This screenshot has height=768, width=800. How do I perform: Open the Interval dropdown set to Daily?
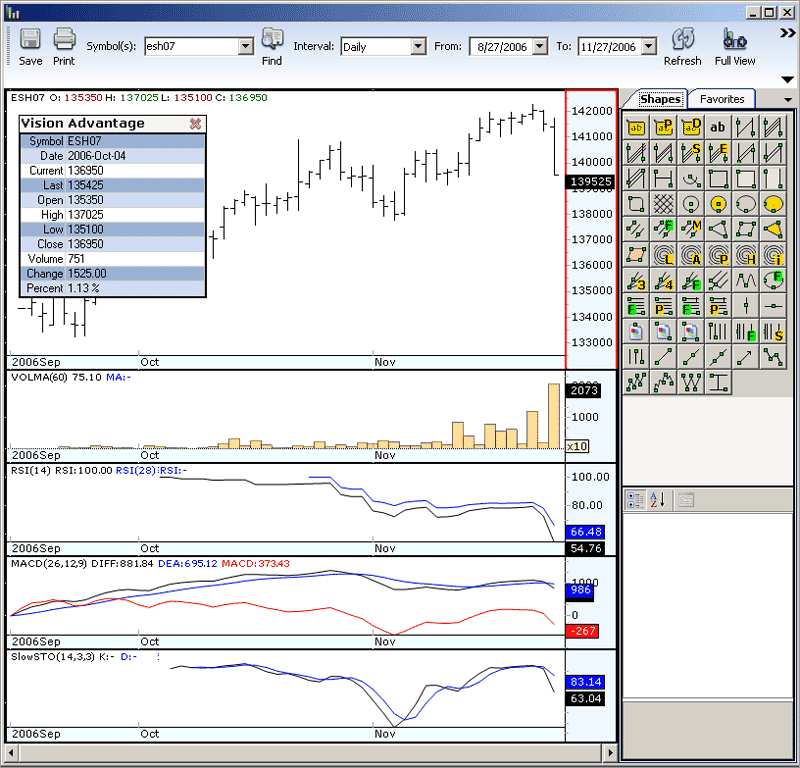(x=418, y=46)
